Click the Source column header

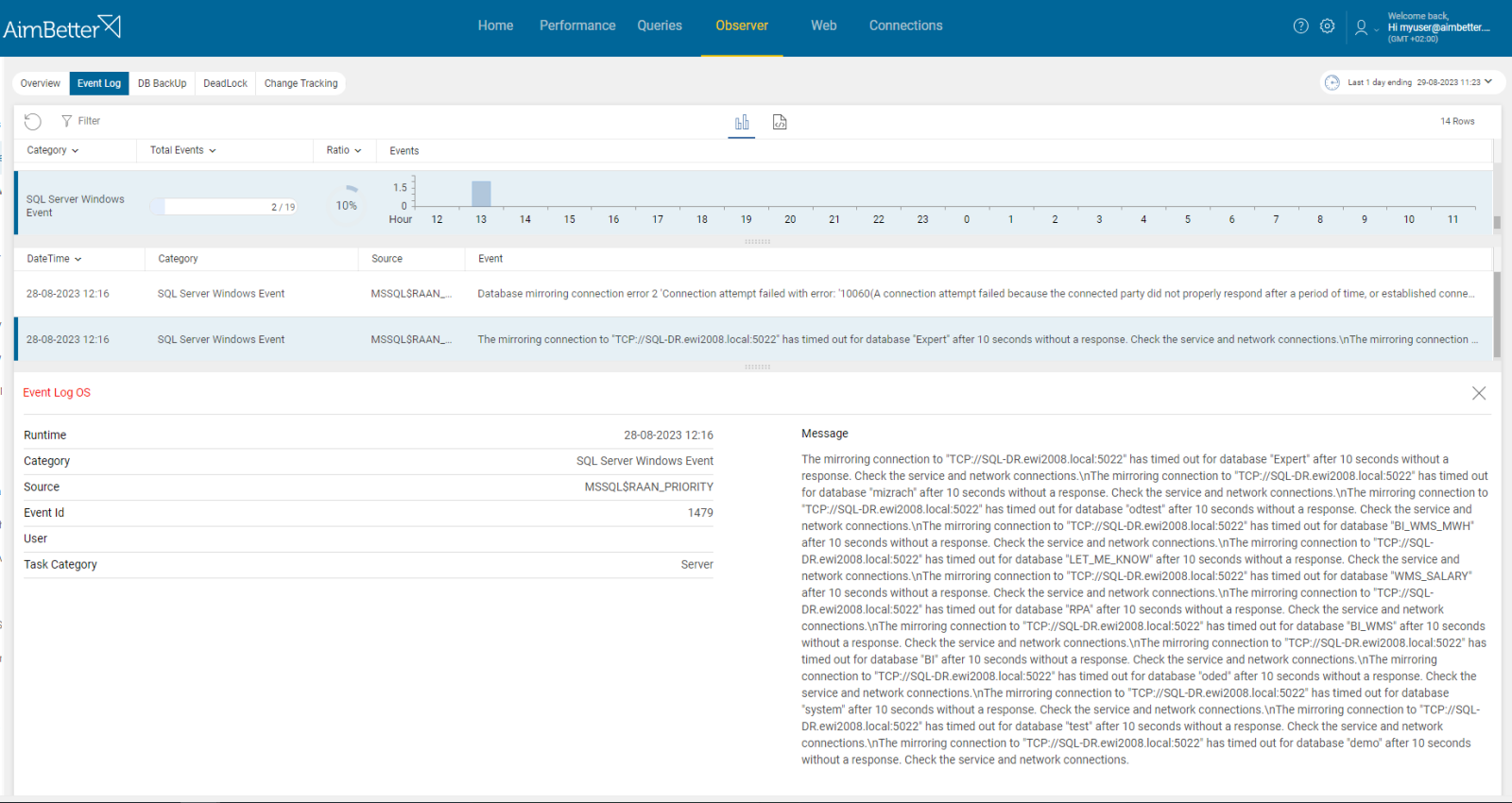(x=387, y=259)
